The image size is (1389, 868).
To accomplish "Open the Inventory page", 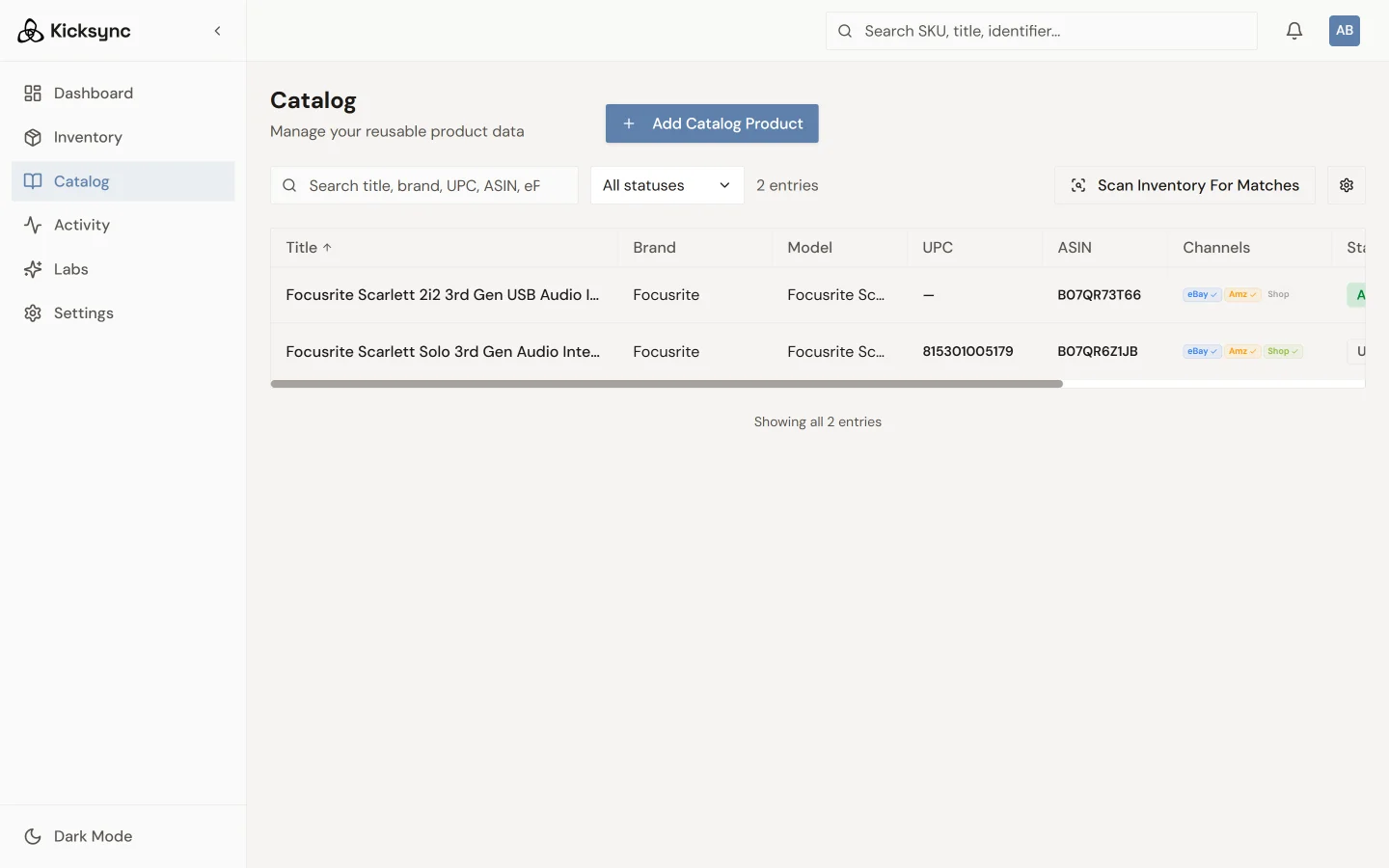I will (123, 137).
